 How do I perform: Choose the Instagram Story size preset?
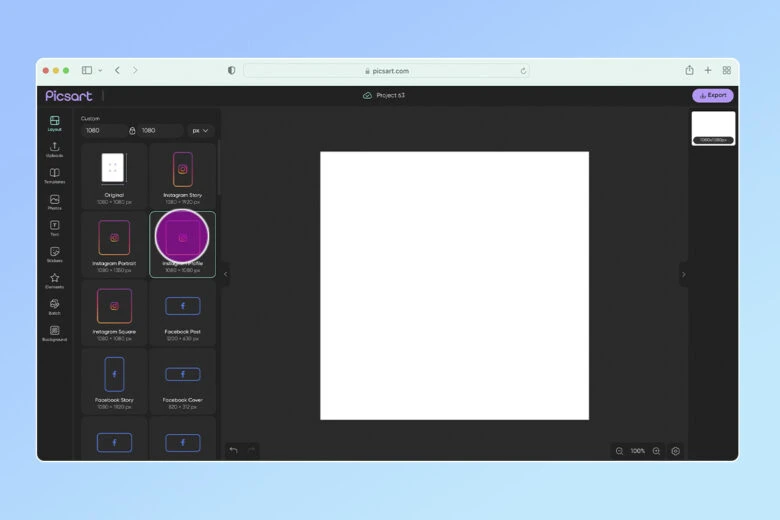tap(182, 175)
